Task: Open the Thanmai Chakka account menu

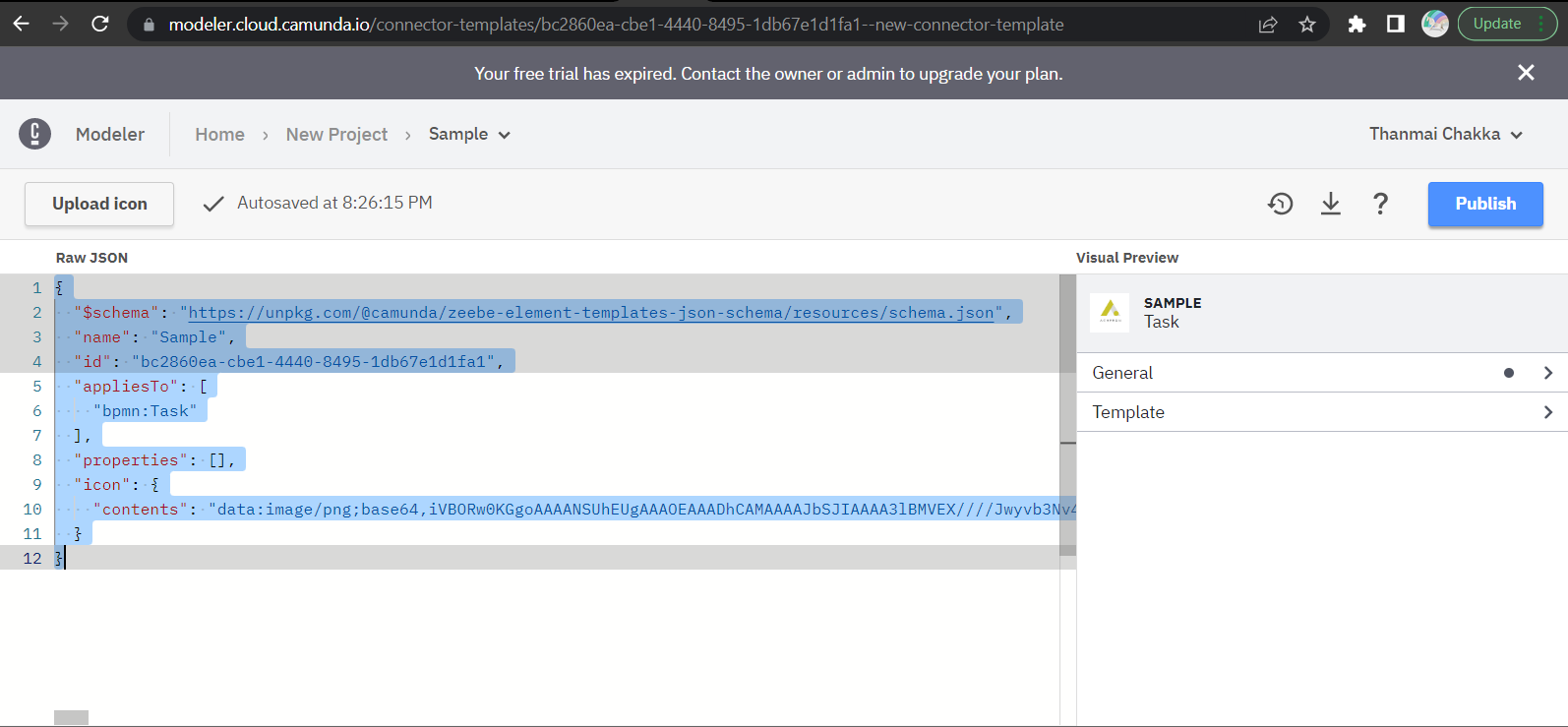Action: coord(1445,134)
